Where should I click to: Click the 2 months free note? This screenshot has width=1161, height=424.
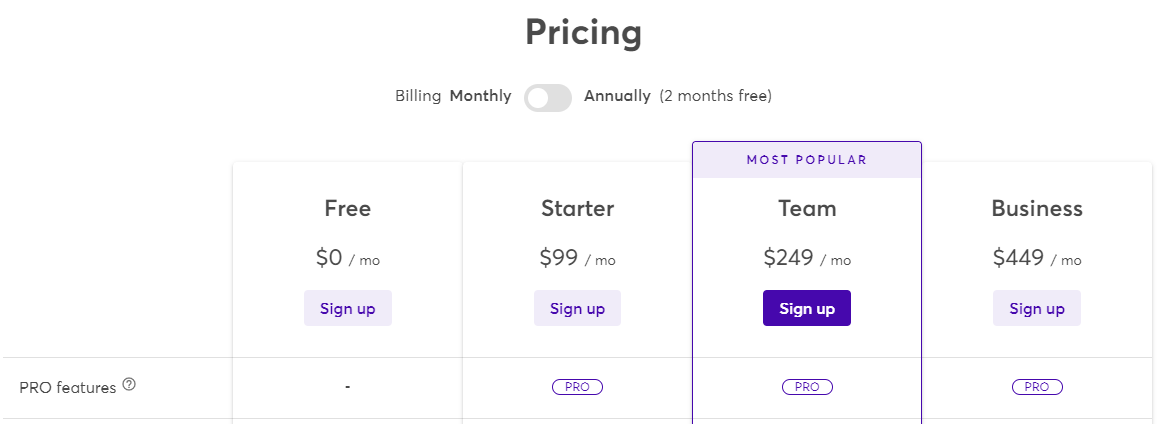pos(715,96)
